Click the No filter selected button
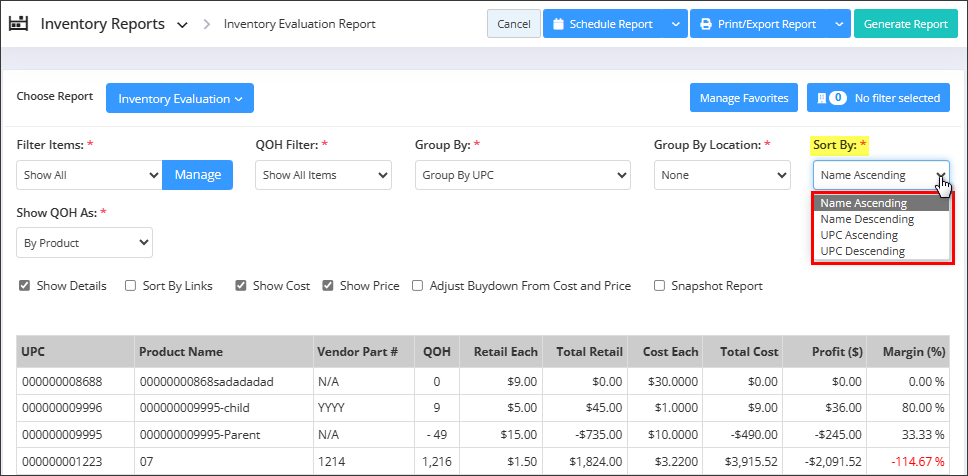 tap(878, 98)
